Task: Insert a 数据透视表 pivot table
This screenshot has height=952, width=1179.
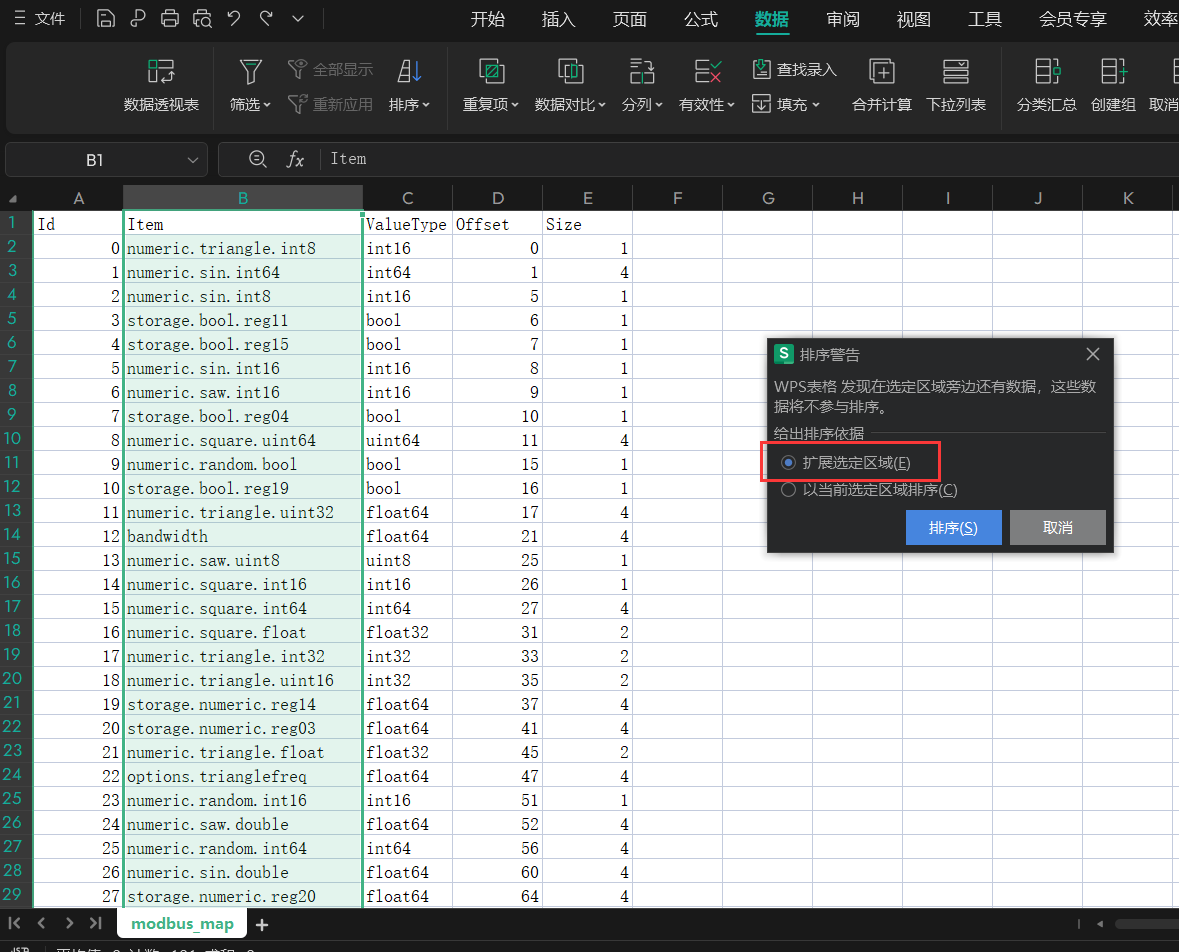Action: pyautogui.click(x=161, y=86)
